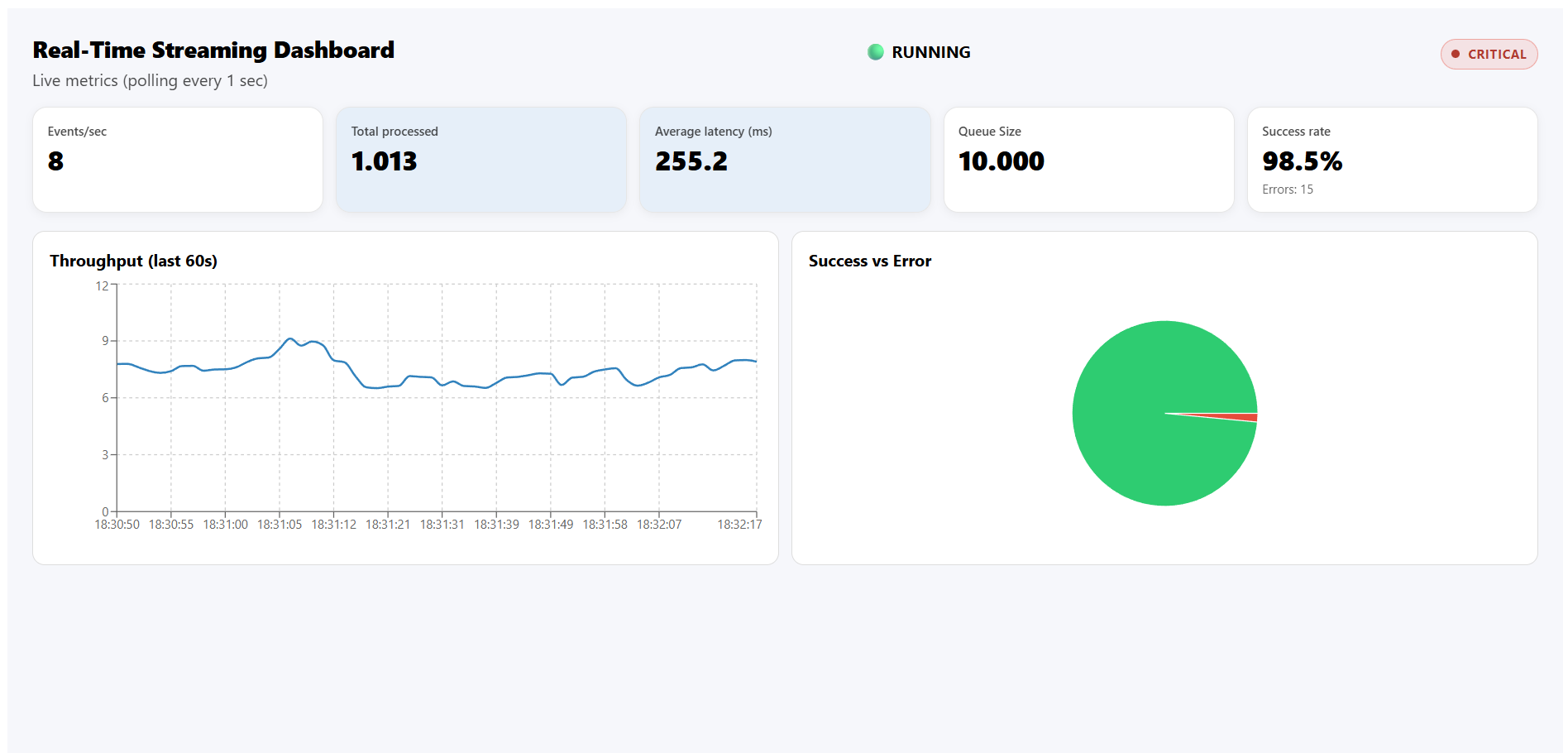Click the Queue Size metric card
The image size is (1568, 753).
1088,159
